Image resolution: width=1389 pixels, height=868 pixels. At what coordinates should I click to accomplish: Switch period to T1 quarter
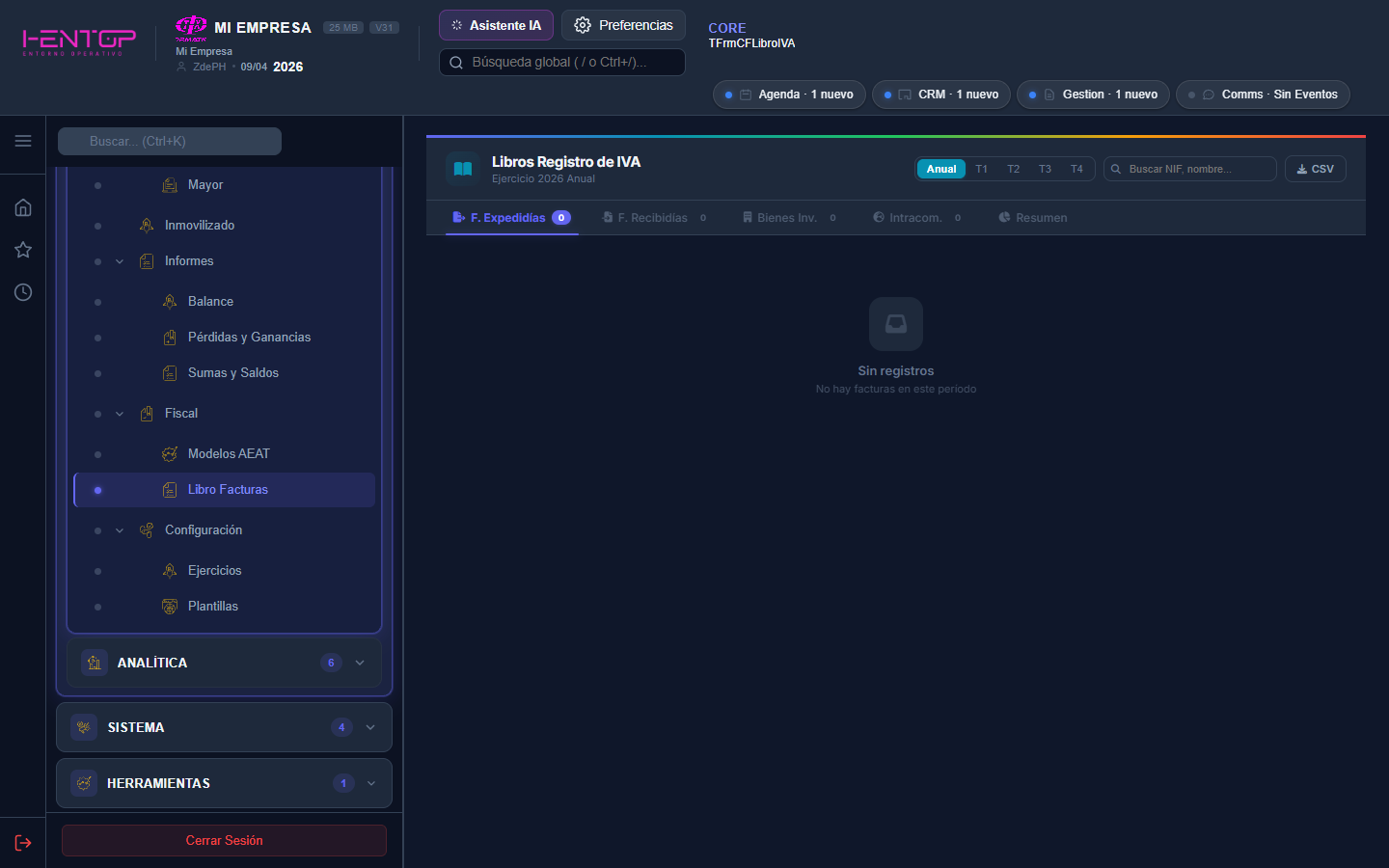point(982,169)
